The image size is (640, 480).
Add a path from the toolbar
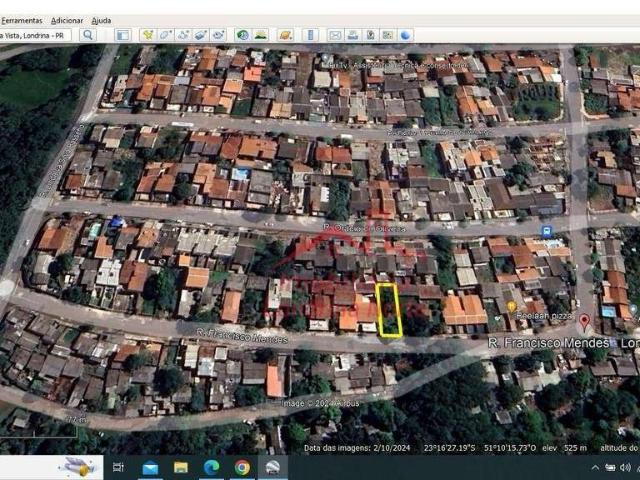pyautogui.click(x=183, y=35)
